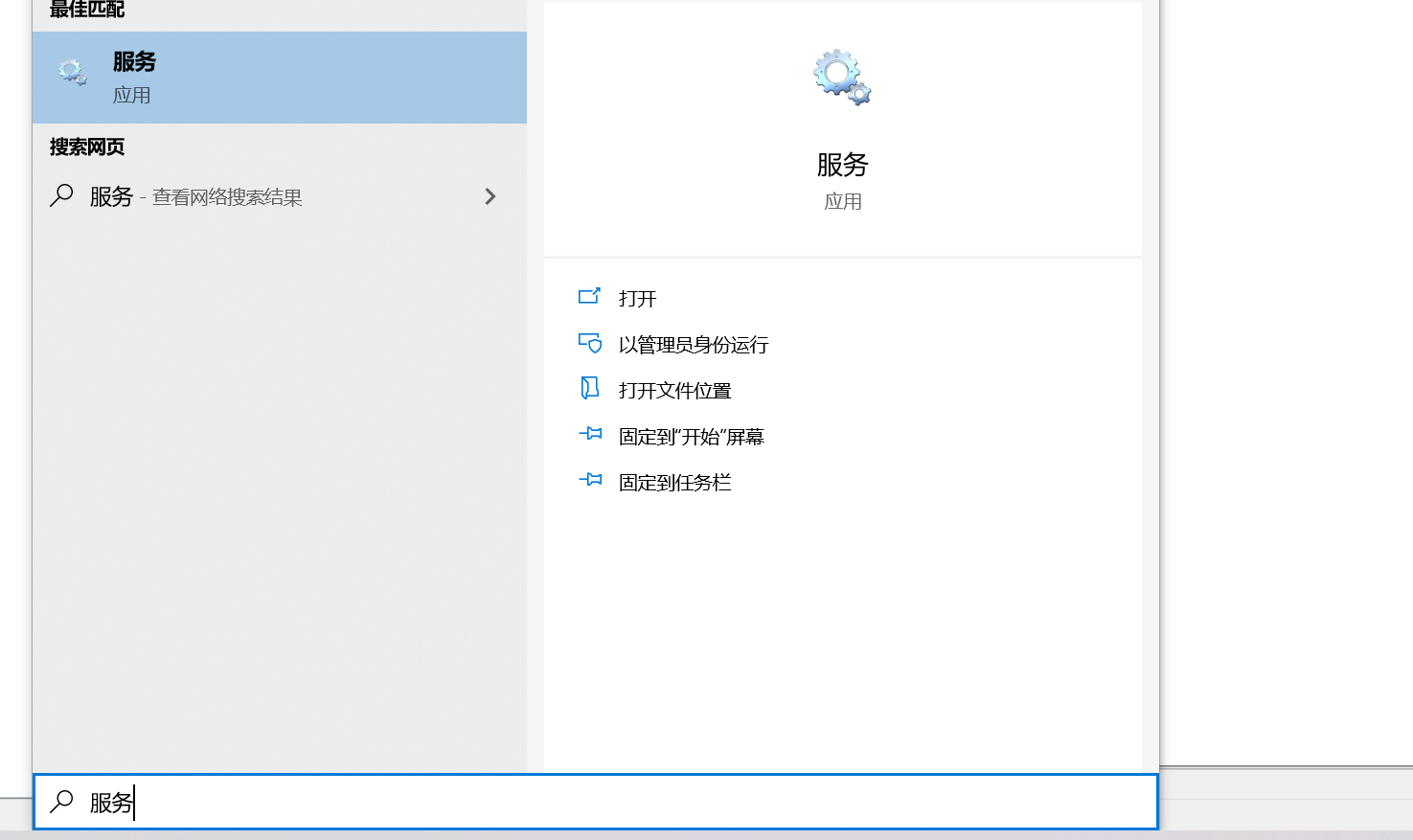Image resolution: width=1413 pixels, height=840 pixels.
Task: Click the 最佳匹配 section heading
Action: pyautogui.click(x=87, y=10)
